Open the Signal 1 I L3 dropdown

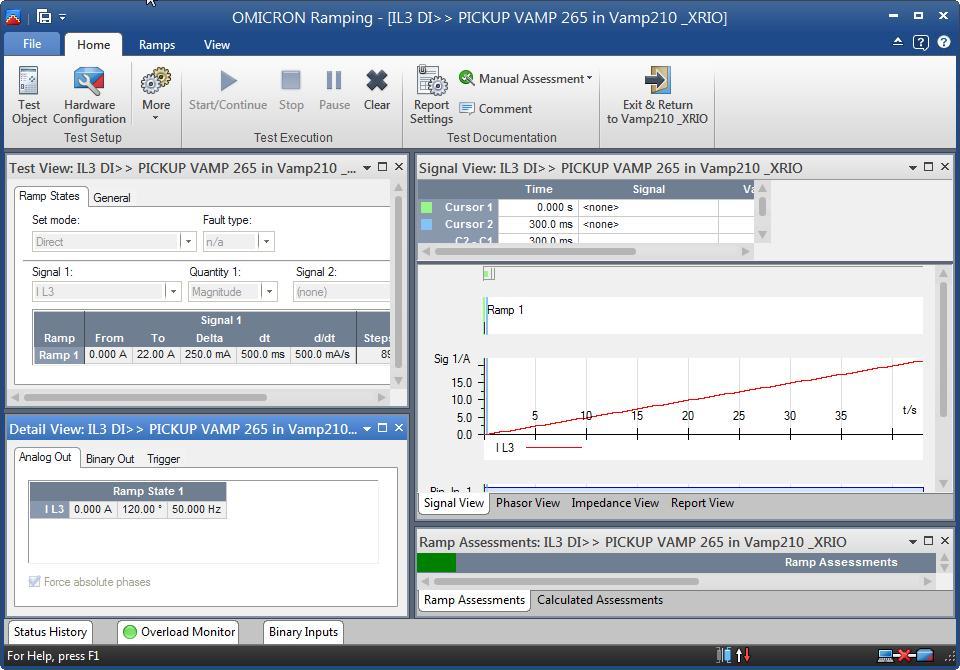pos(173,292)
